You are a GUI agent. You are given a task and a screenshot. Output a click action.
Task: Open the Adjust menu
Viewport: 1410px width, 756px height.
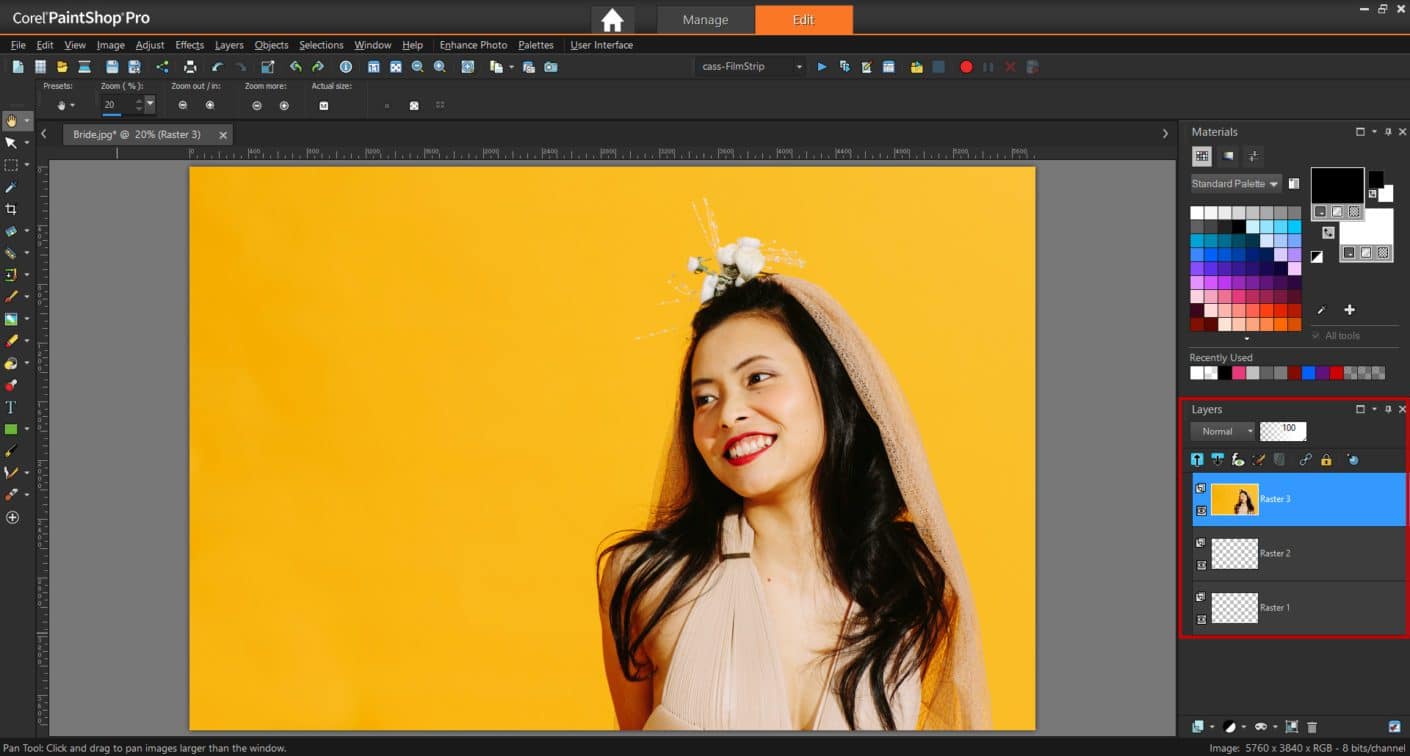click(150, 45)
